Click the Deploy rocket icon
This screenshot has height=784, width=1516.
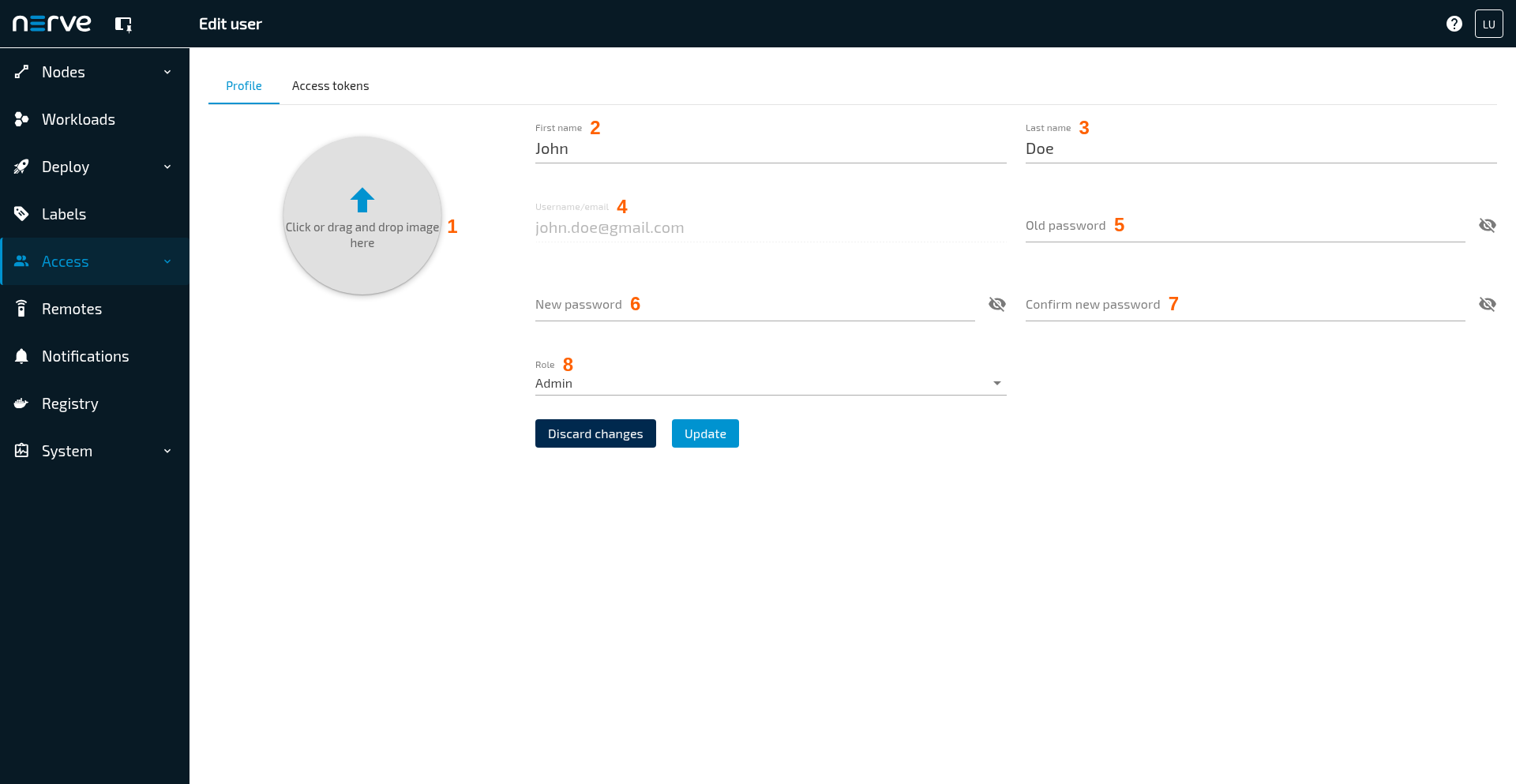click(21, 167)
